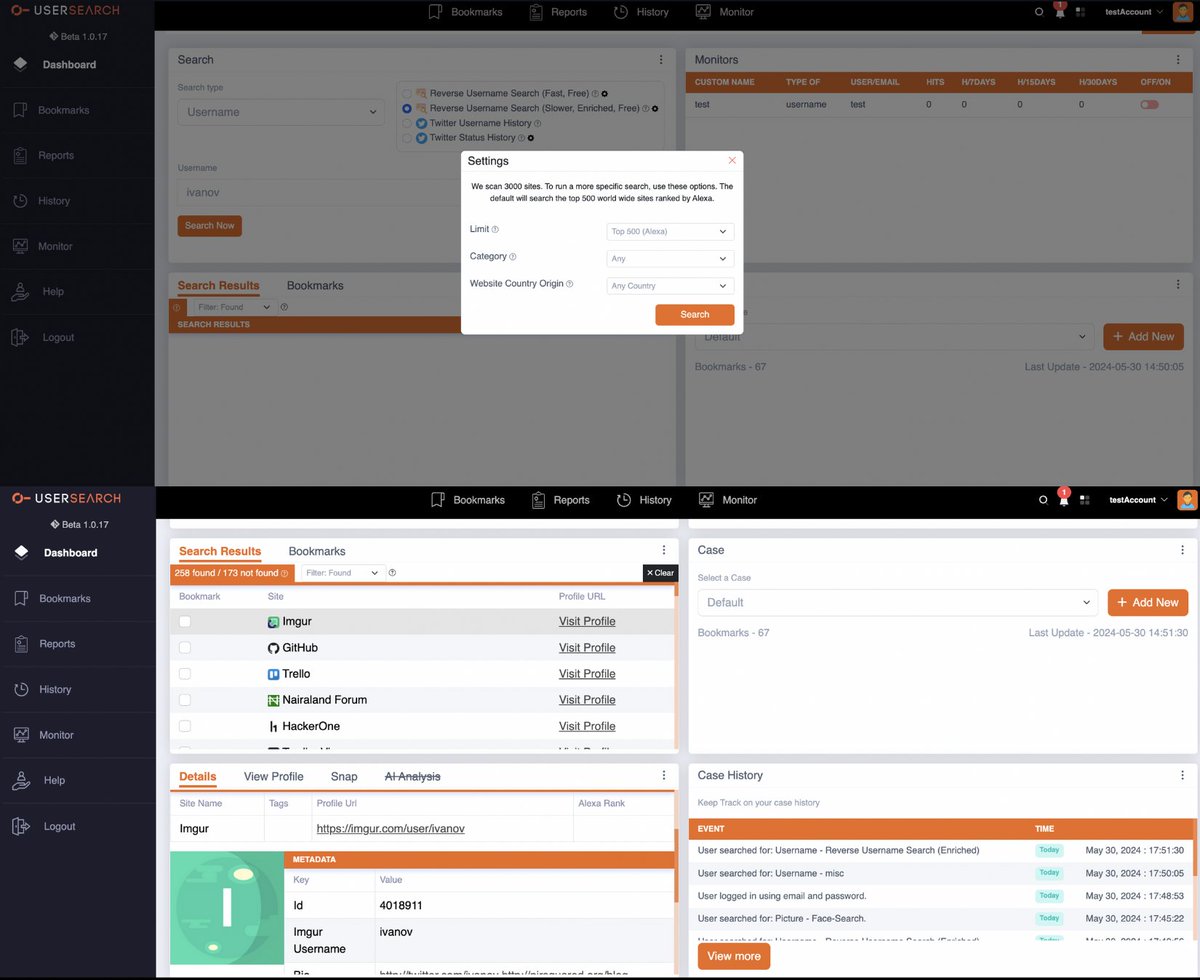Viewport: 1200px width, 980px height.
Task: Select Search Results tab in lower screenshot
Action: coord(220,551)
